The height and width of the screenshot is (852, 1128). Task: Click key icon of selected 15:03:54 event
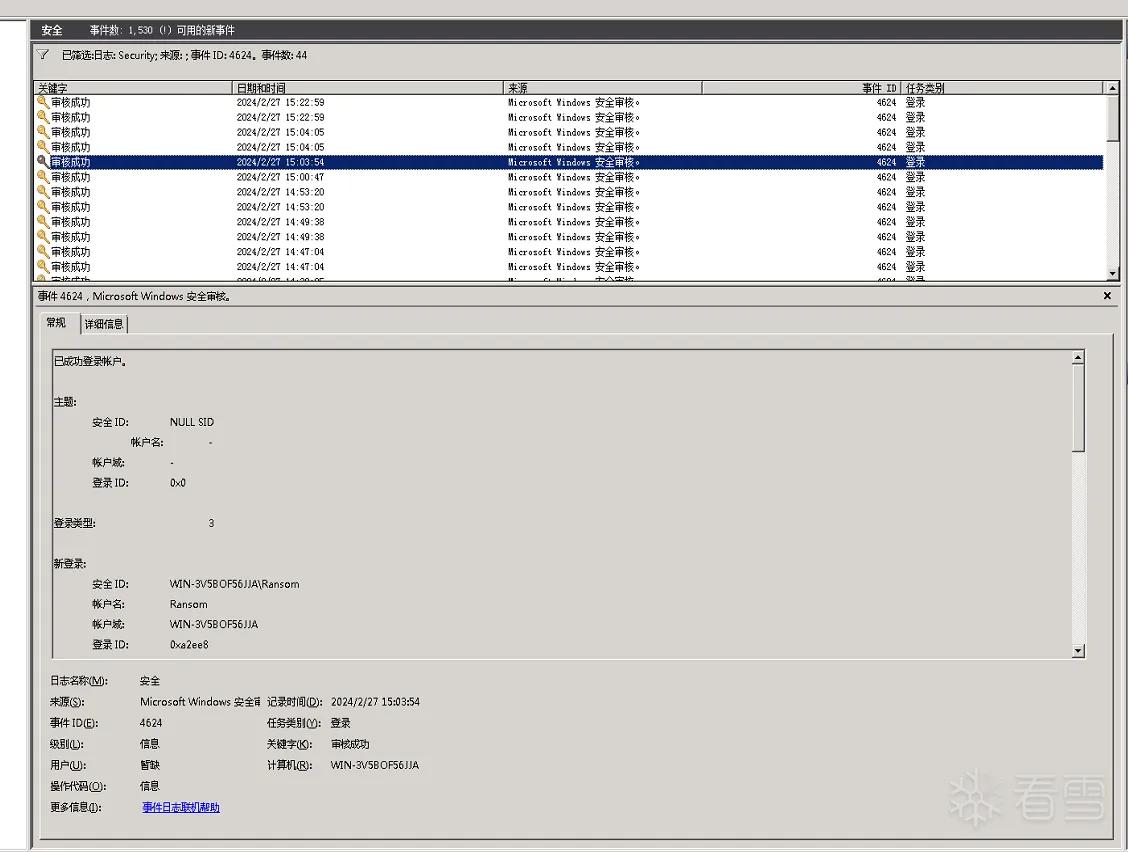(43, 162)
